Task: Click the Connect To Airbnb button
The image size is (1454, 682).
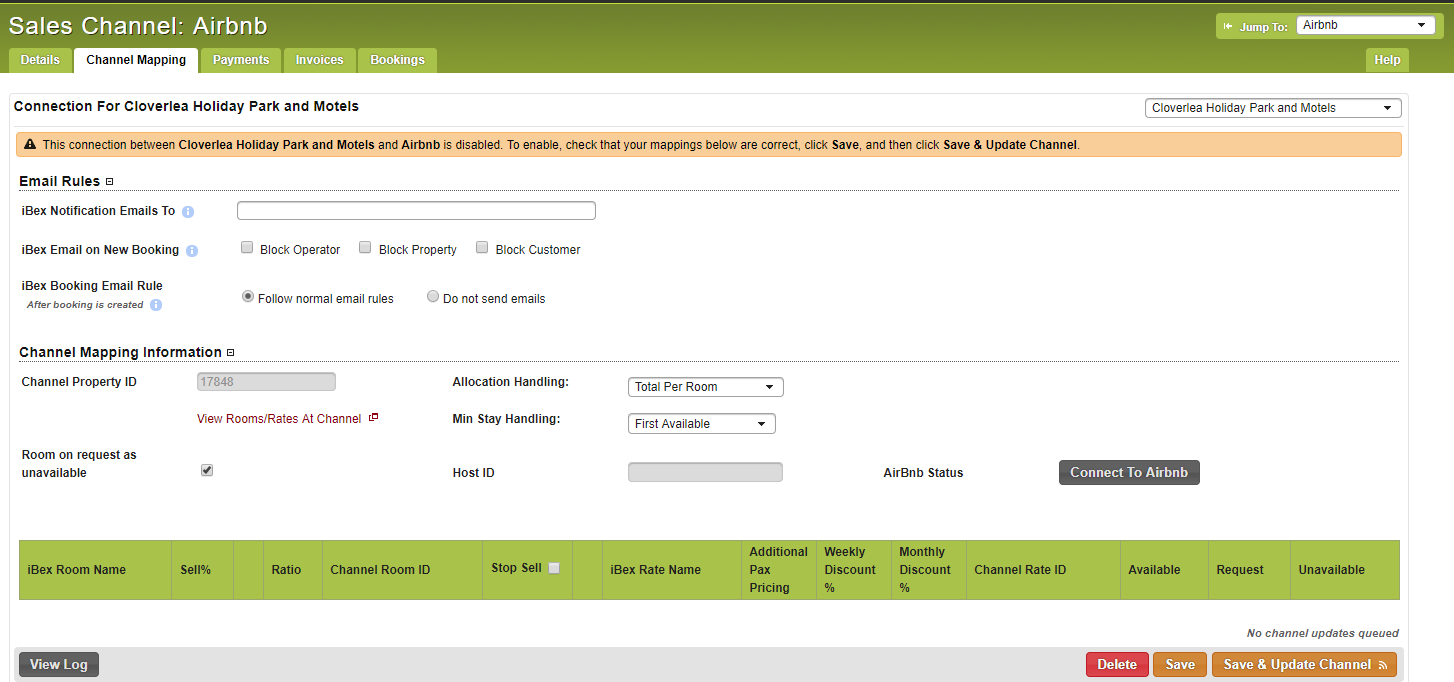Action: (x=1129, y=473)
